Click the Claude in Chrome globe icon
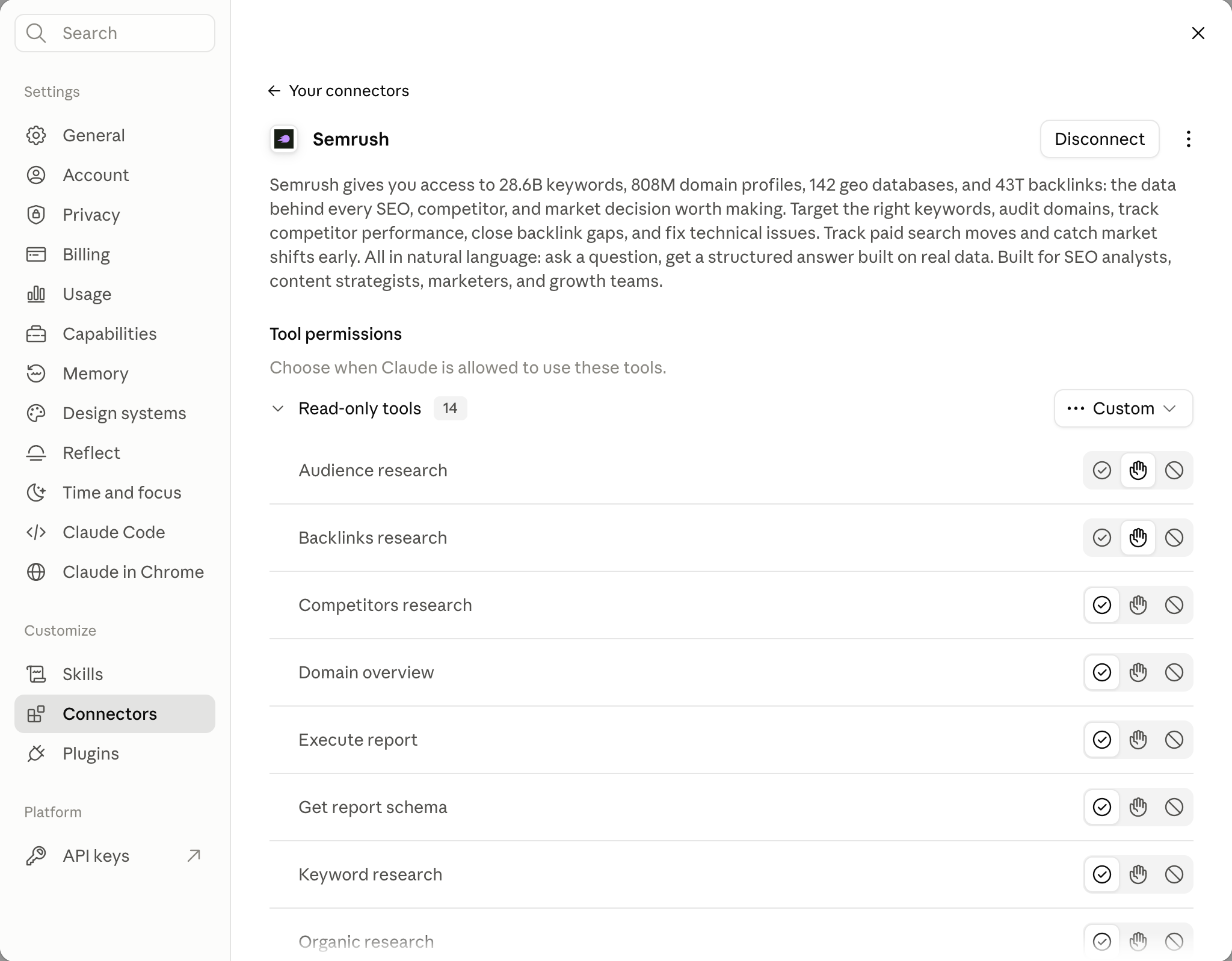 (36, 572)
